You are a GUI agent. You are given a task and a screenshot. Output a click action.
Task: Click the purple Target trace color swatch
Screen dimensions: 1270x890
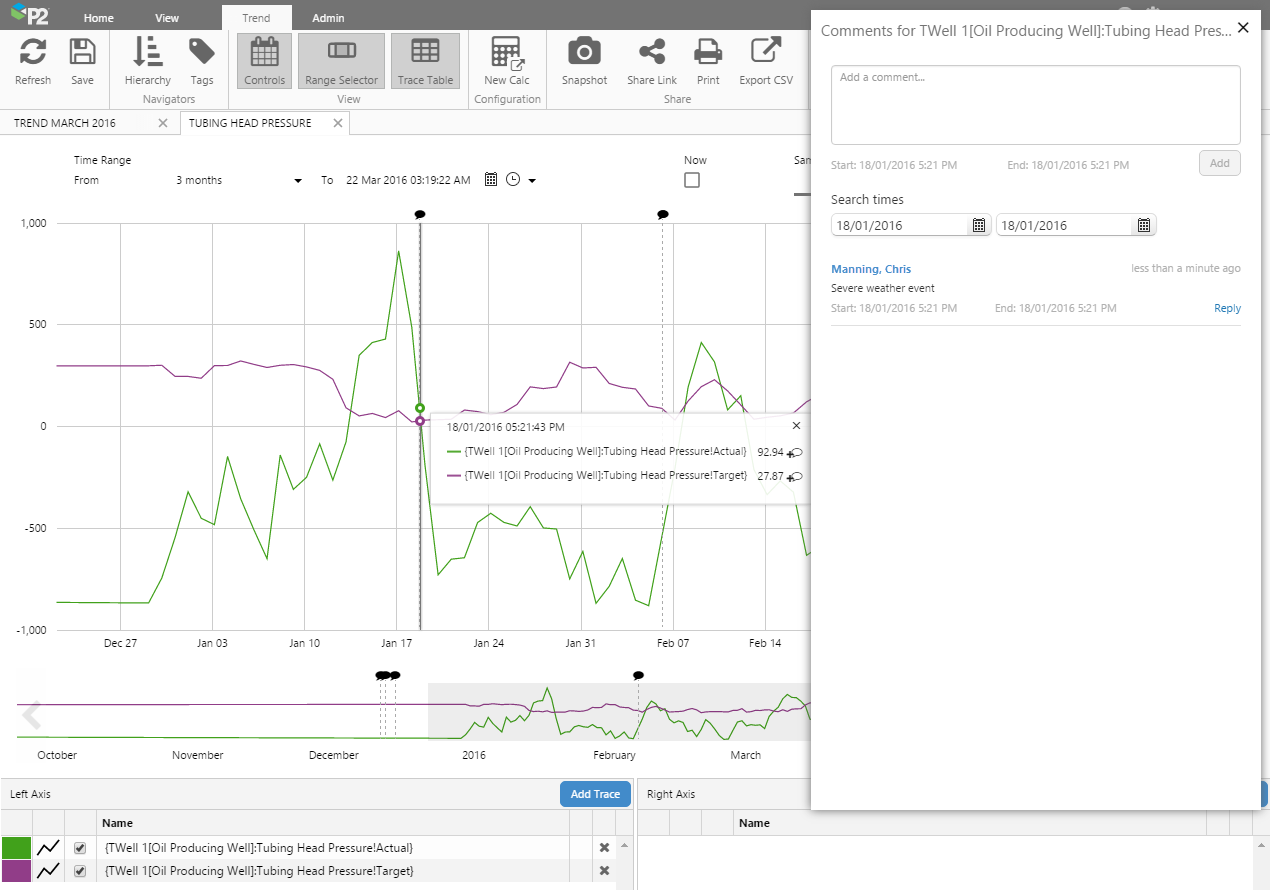pos(17,871)
